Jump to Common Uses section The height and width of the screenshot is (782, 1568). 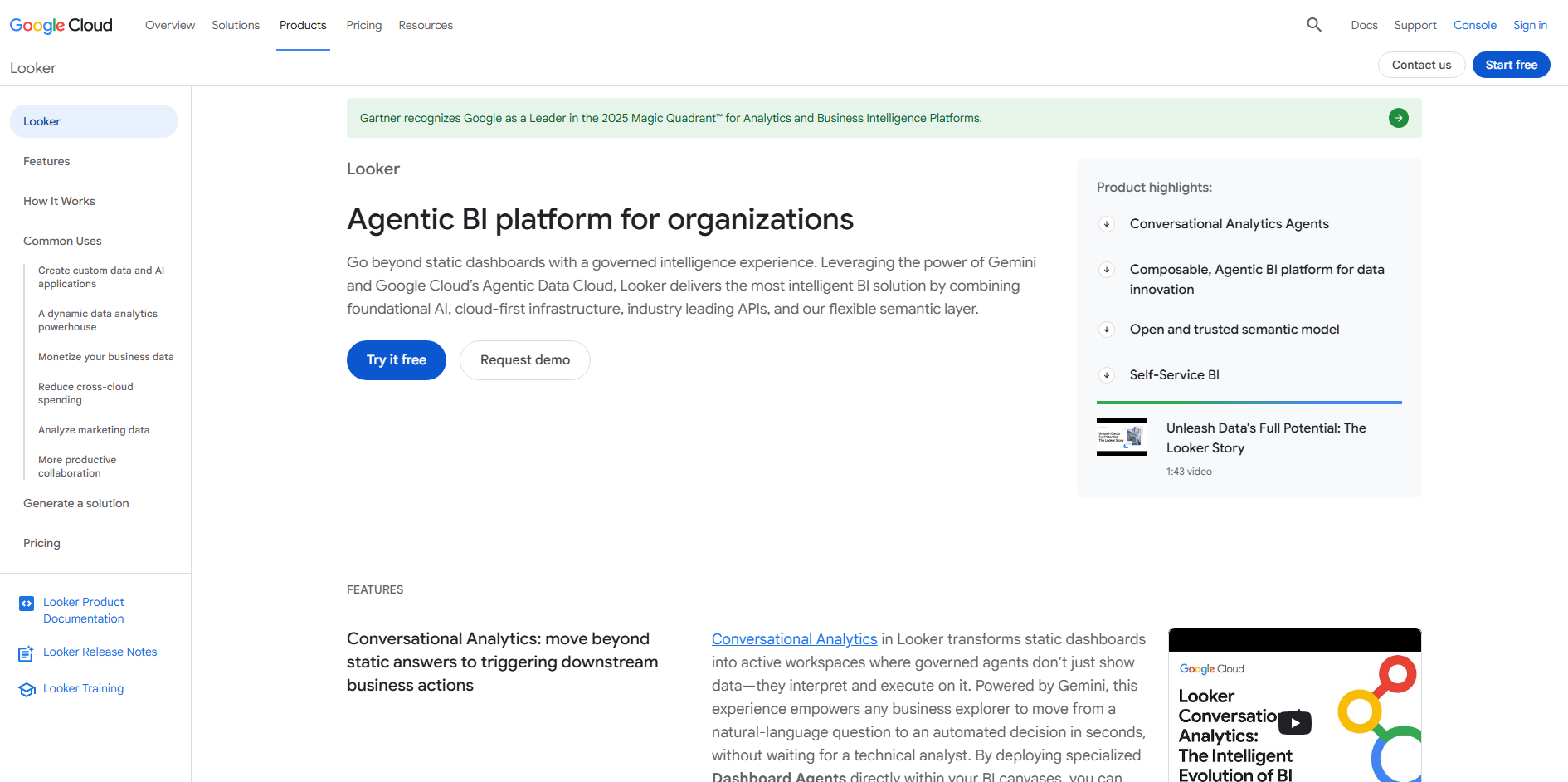tap(62, 241)
